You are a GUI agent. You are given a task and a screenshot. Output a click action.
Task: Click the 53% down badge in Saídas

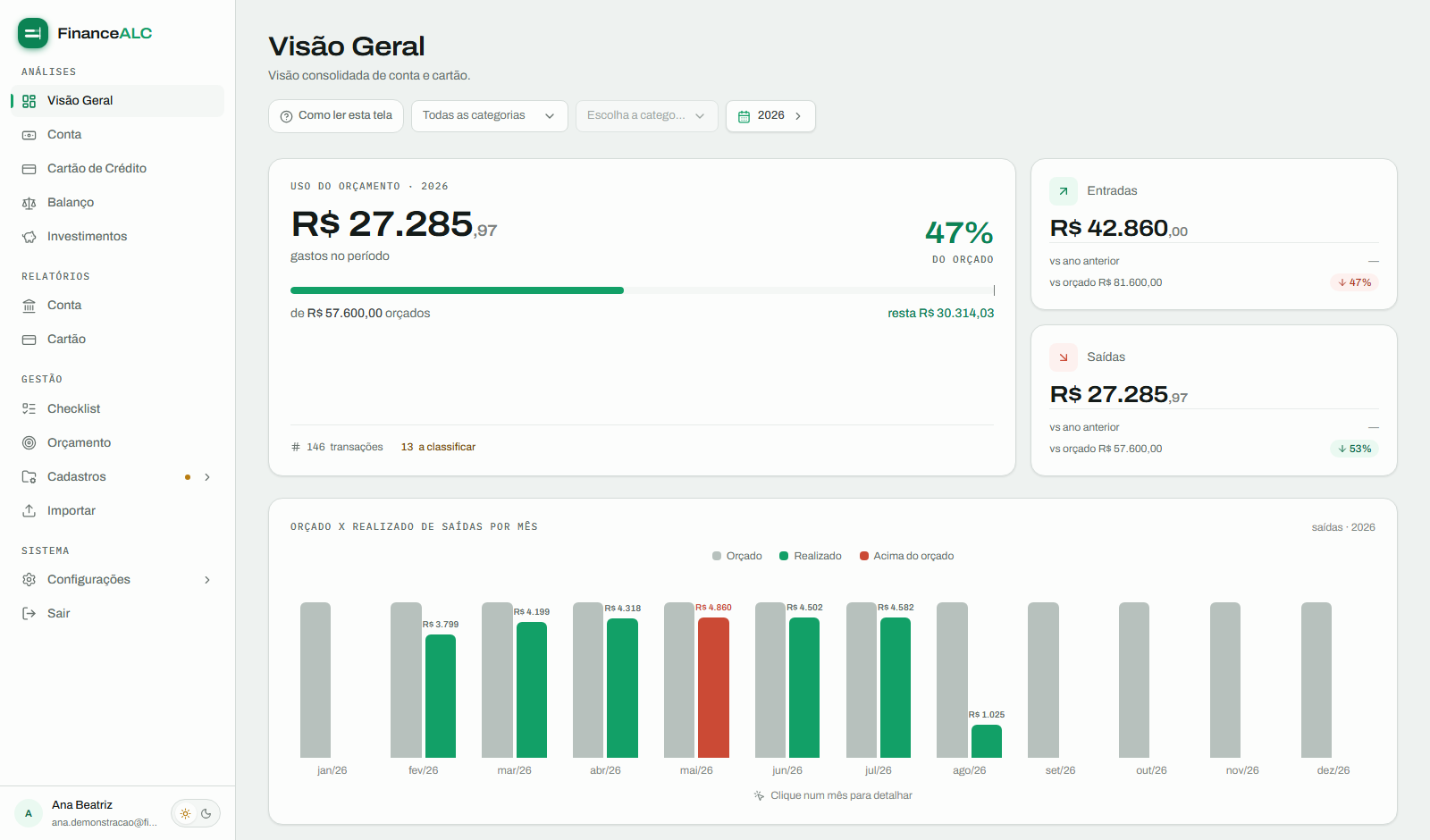(x=1355, y=449)
